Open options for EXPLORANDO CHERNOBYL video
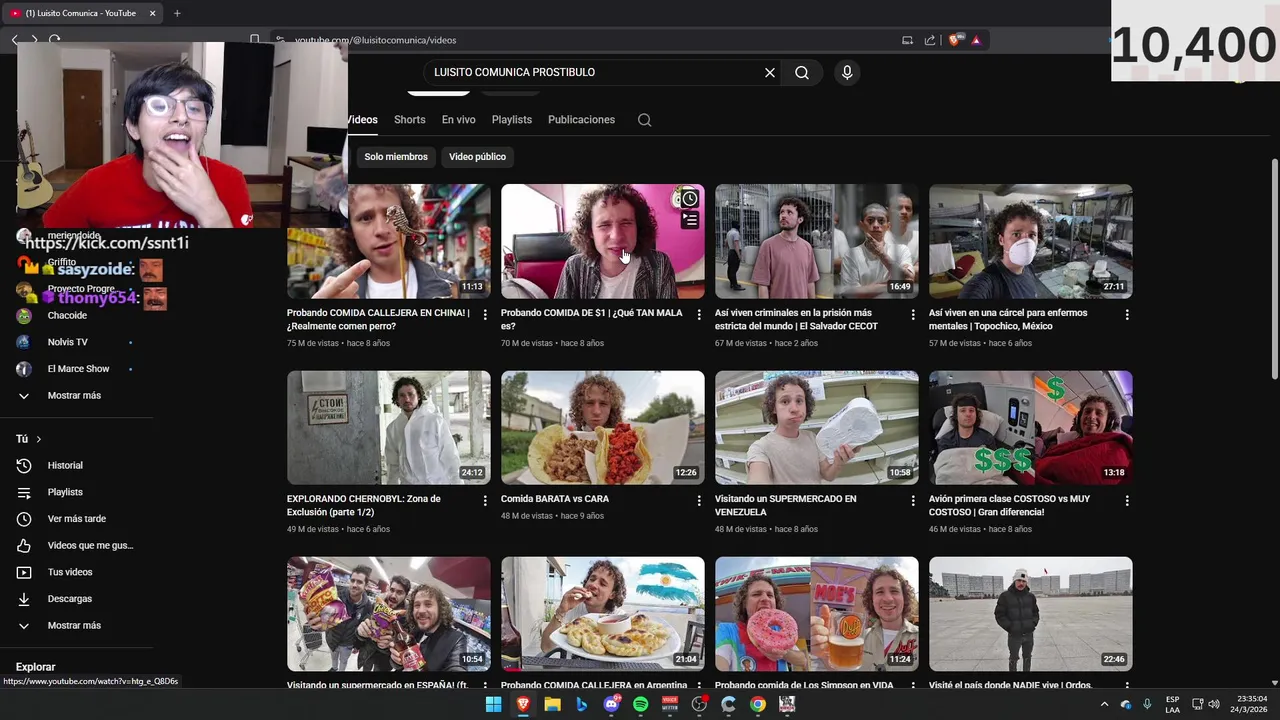The height and width of the screenshot is (720, 1280). click(485, 500)
